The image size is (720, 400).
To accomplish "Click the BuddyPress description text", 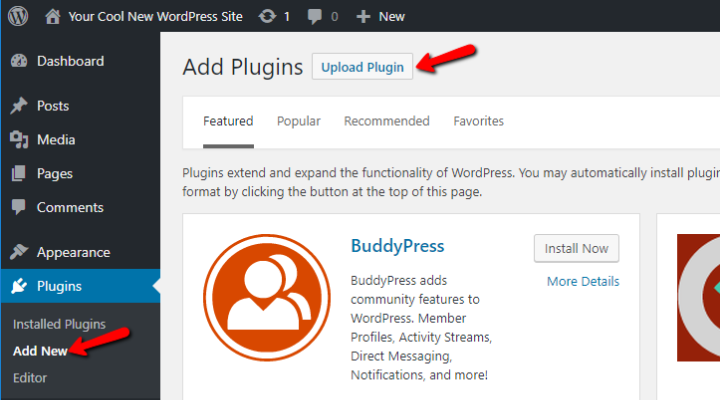I will click(x=421, y=327).
